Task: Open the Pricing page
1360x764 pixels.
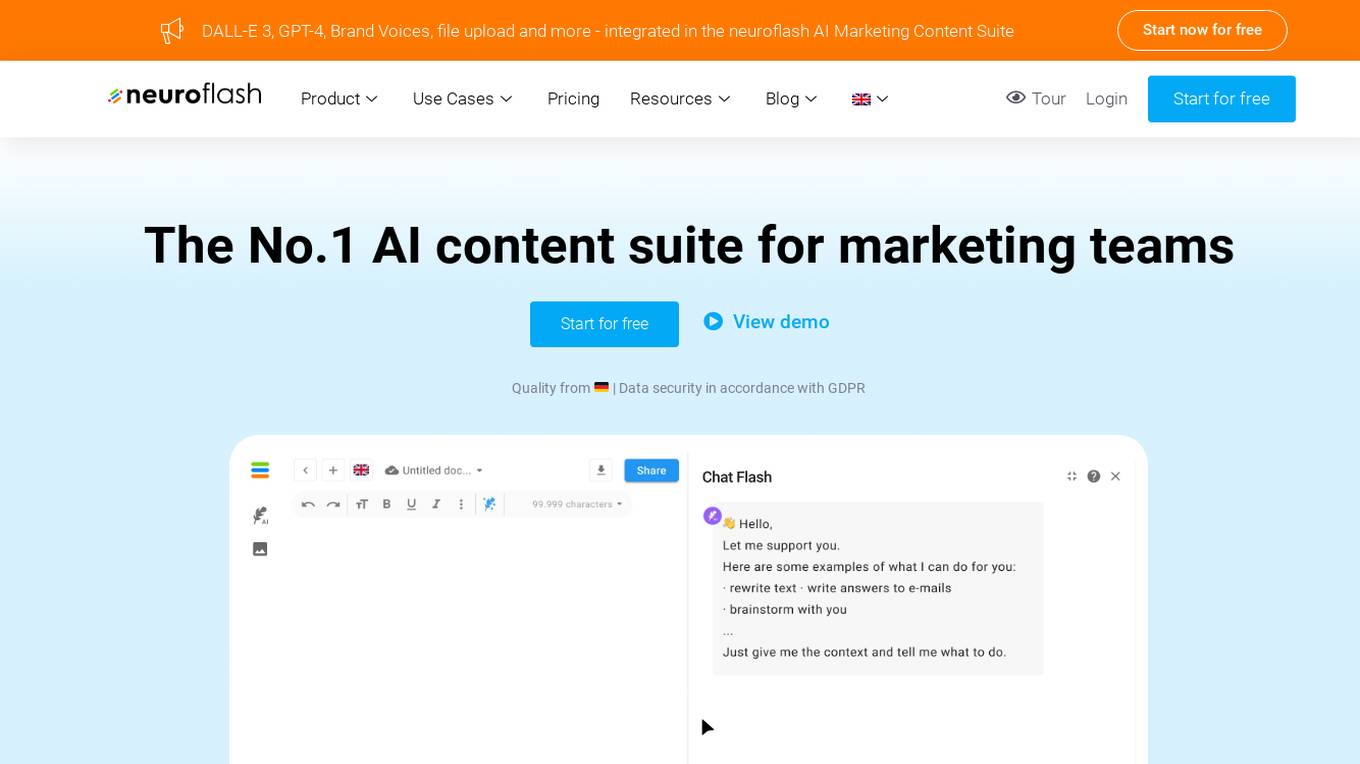Action: (573, 98)
